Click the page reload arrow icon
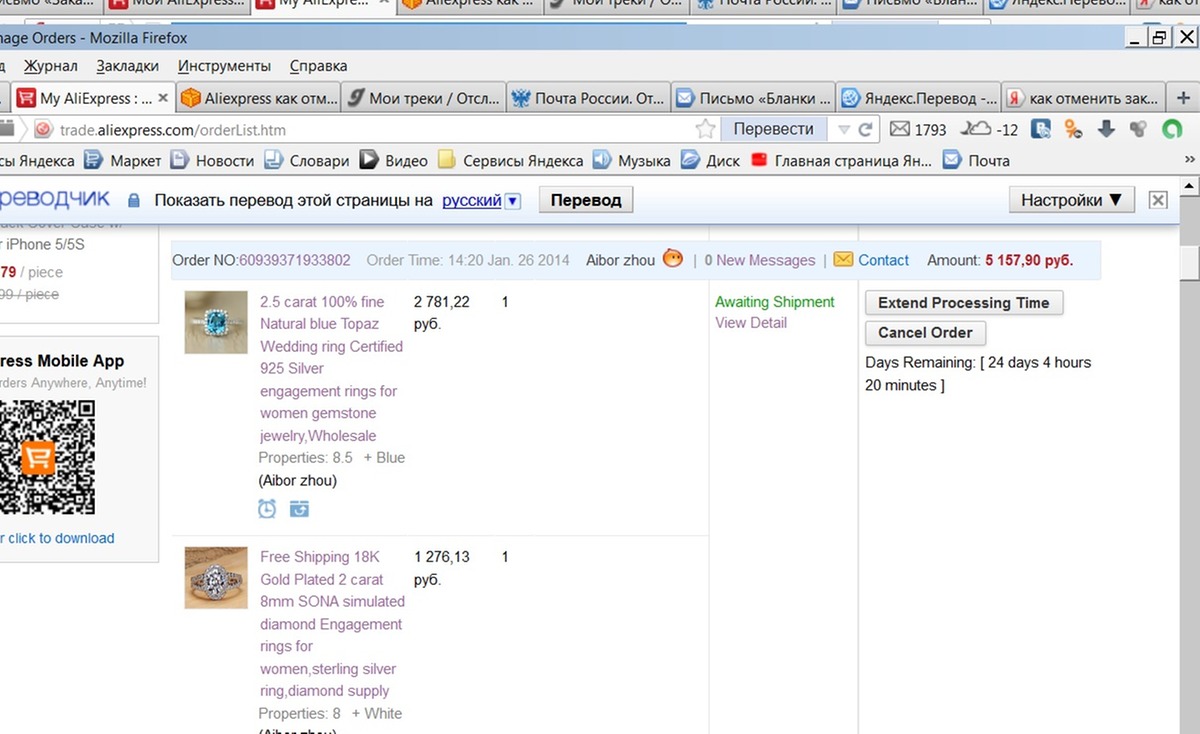 click(866, 129)
